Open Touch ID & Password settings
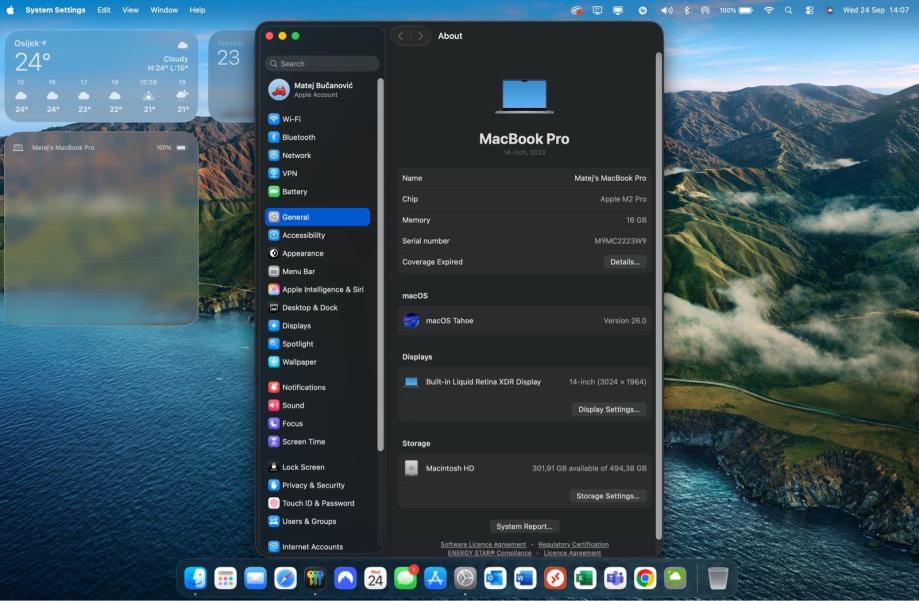919x601 pixels. [318, 503]
